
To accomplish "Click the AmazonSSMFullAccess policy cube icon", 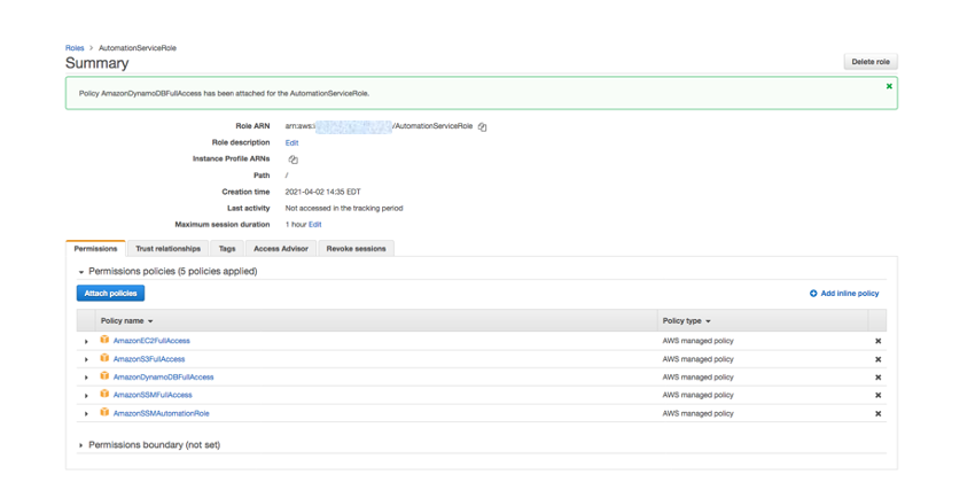I will 105,394.
